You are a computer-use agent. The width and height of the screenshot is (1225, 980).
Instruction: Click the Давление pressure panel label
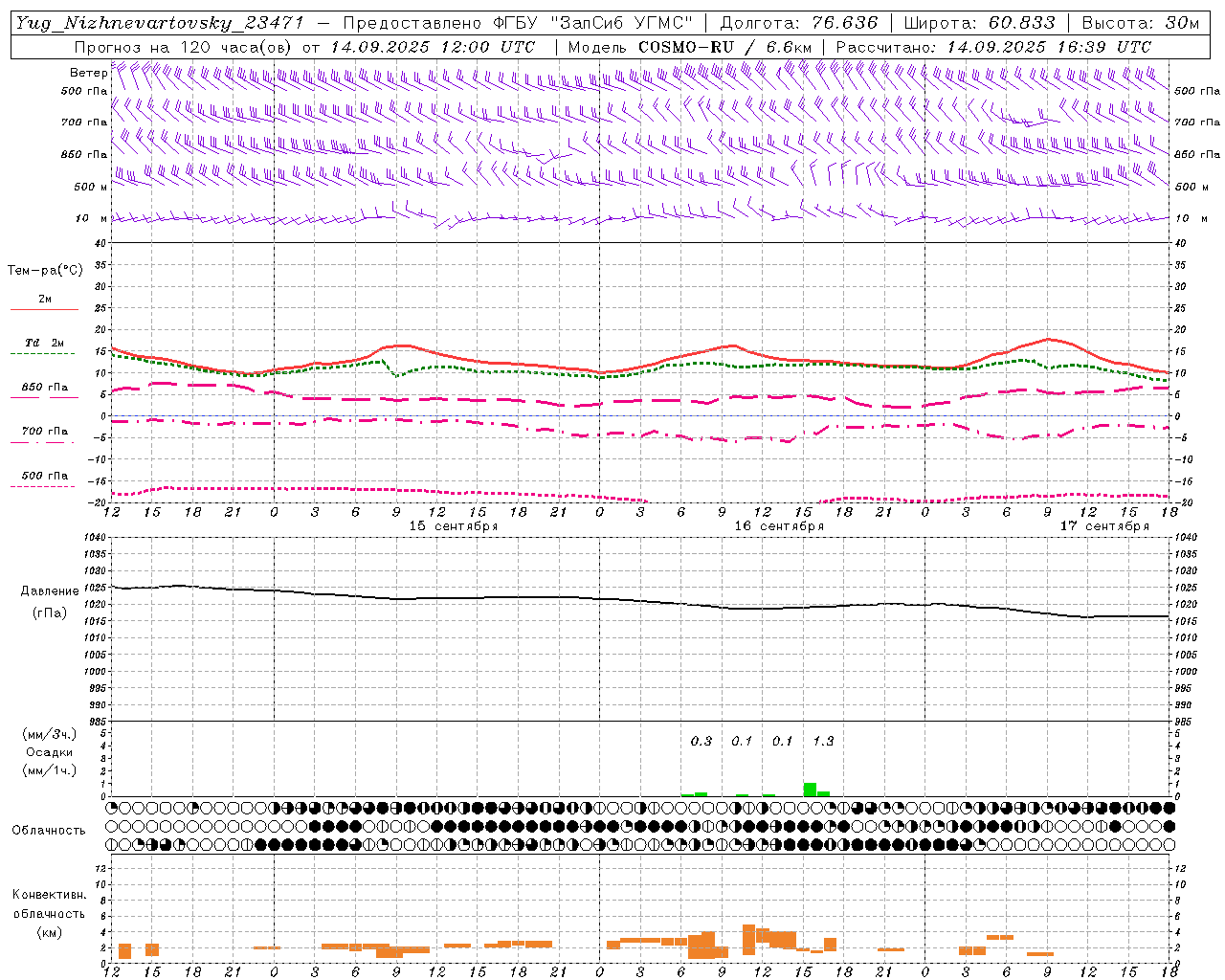(x=50, y=591)
